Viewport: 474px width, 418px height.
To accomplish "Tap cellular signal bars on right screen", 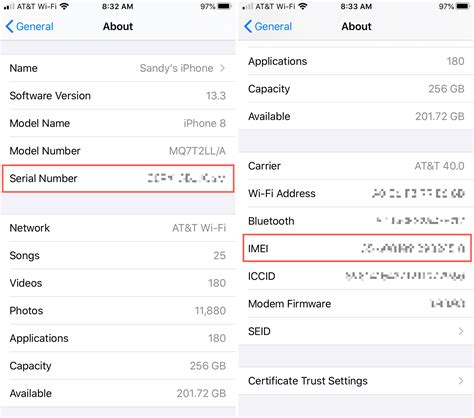I will 248,6.
